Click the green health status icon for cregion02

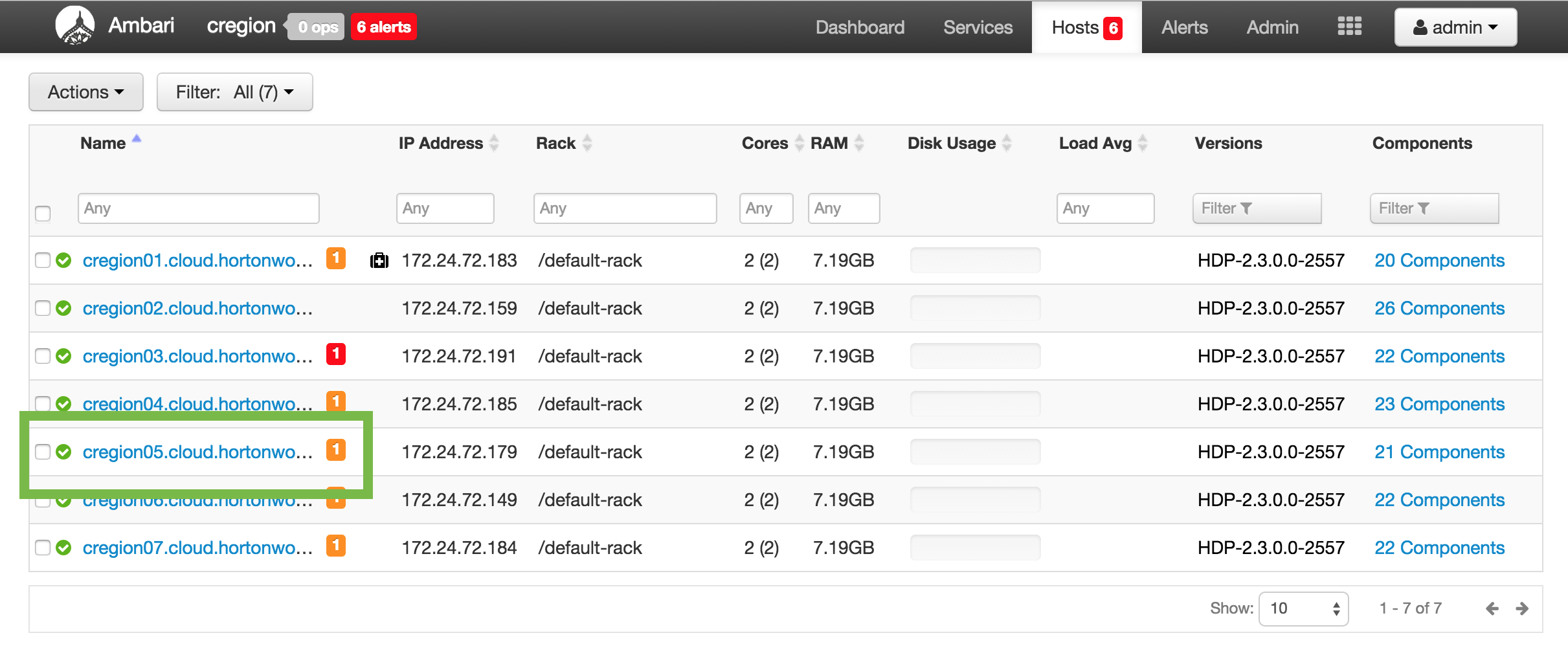[x=63, y=308]
